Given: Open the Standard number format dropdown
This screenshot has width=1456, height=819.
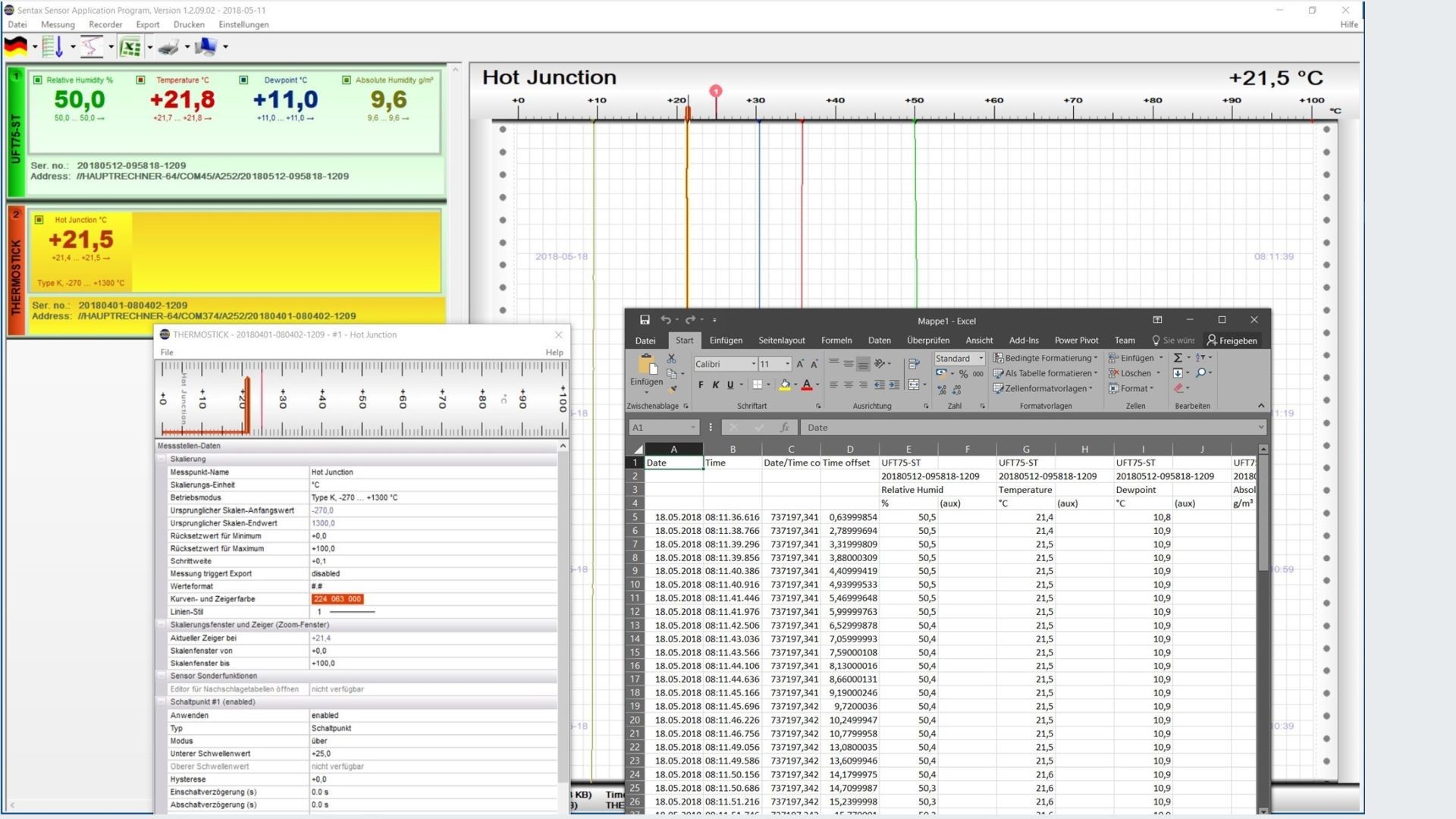Looking at the screenshot, I should point(981,359).
